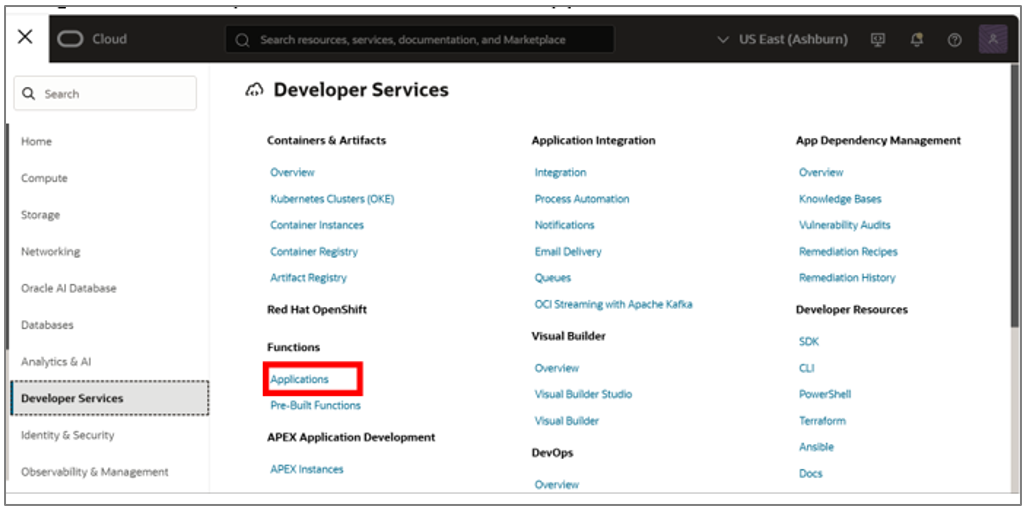The image size is (1024, 507).
Task: Select Home in the navigation menu
Action: tap(37, 141)
